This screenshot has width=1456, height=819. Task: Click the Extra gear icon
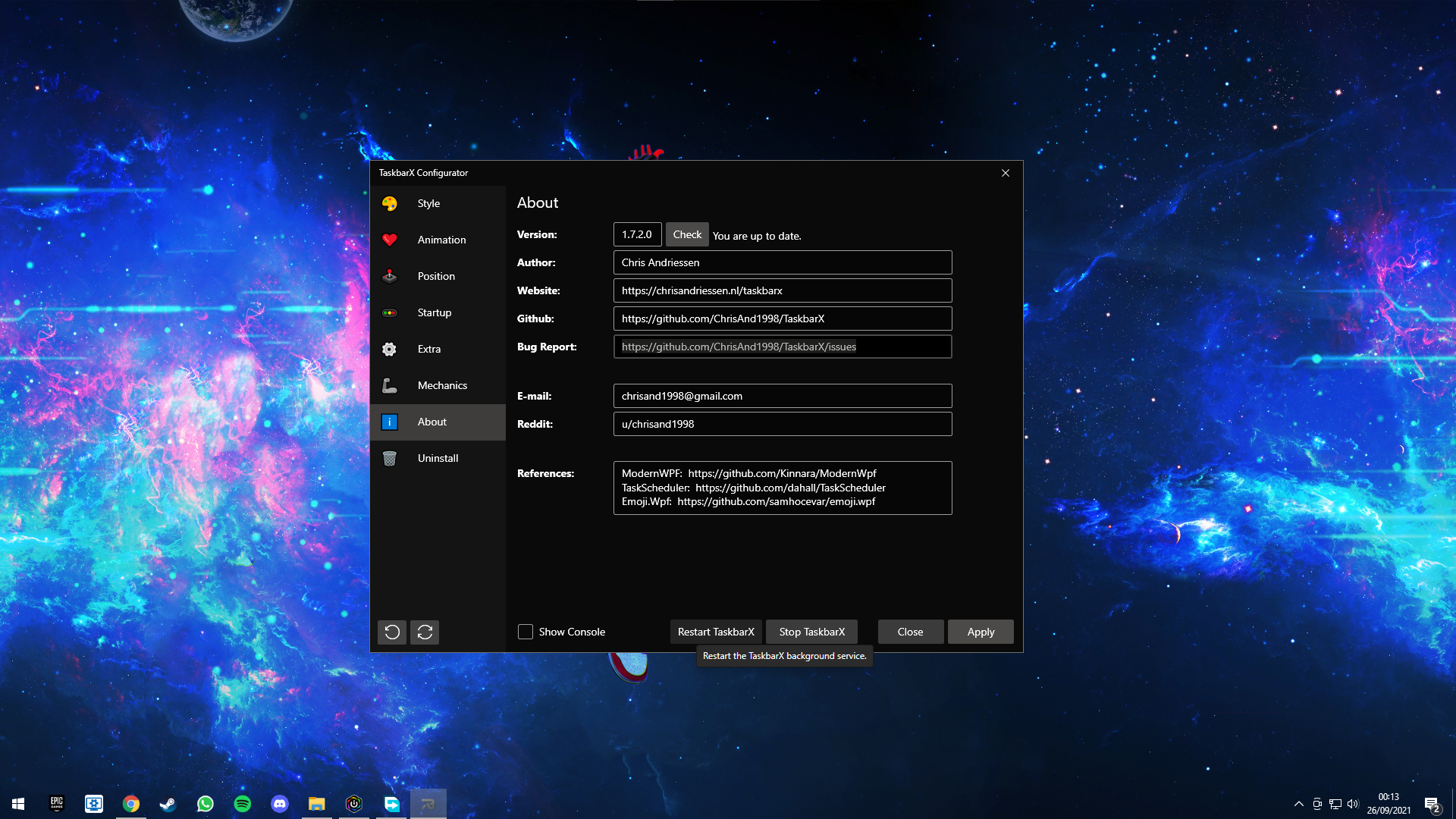[x=389, y=349]
